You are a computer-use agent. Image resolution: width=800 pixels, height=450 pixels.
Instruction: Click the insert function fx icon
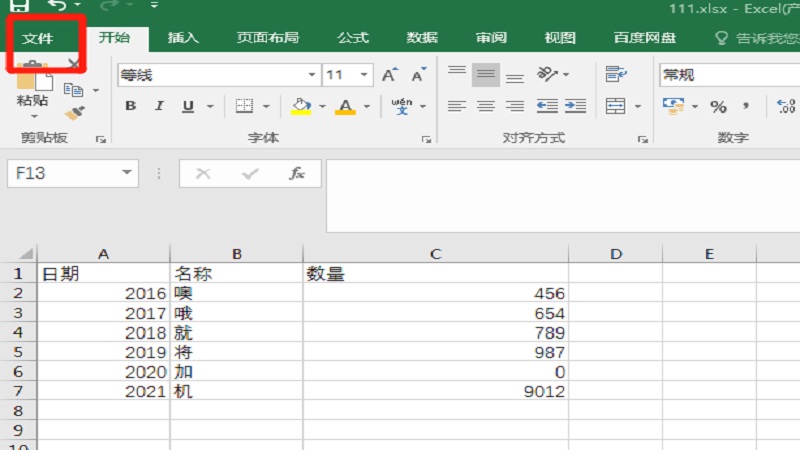point(297,173)
